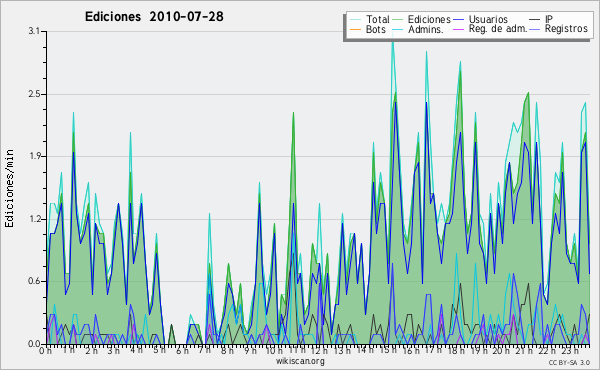Select the 'IP' legend entry

pyautogui.click(x=549, y=19)
